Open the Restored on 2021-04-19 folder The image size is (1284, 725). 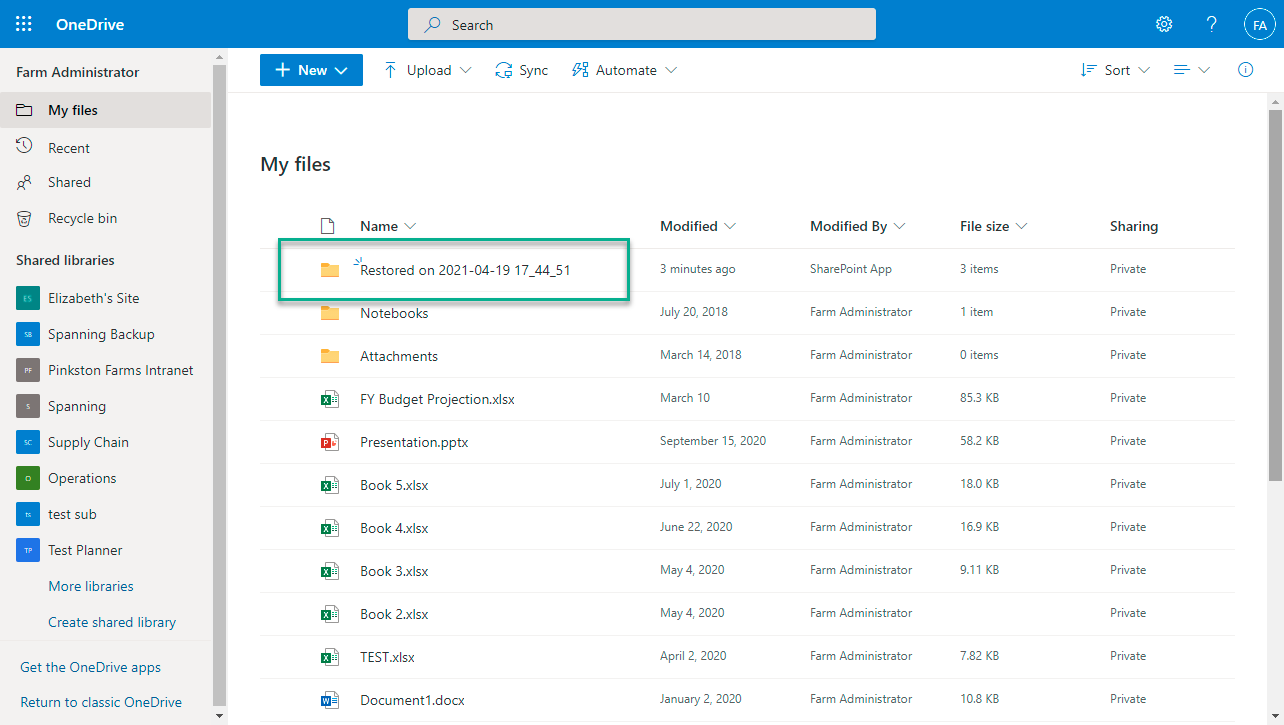pos(465,270)
